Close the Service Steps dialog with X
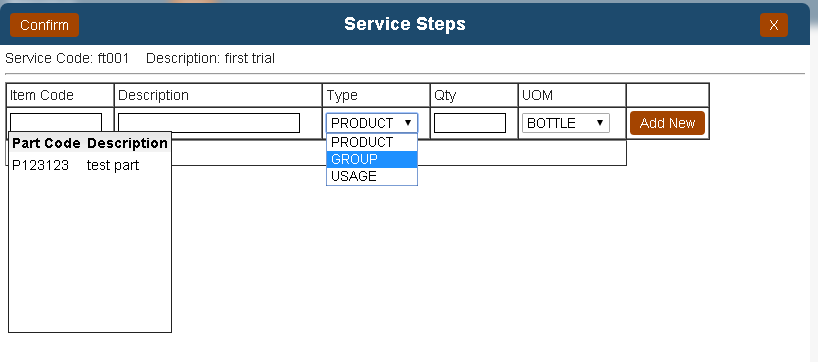 coord(774,25)
